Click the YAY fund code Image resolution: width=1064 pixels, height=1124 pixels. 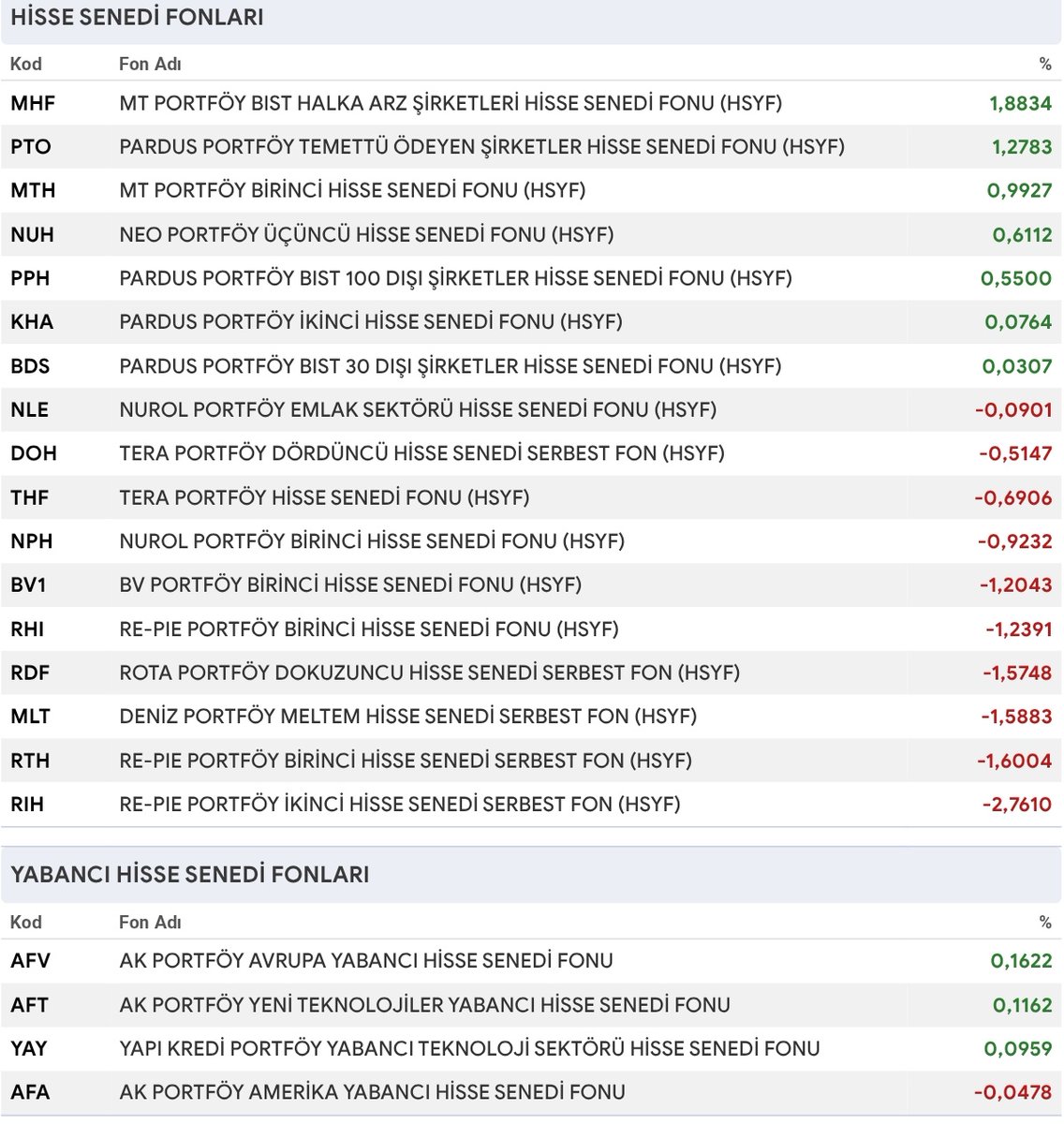29,1049
